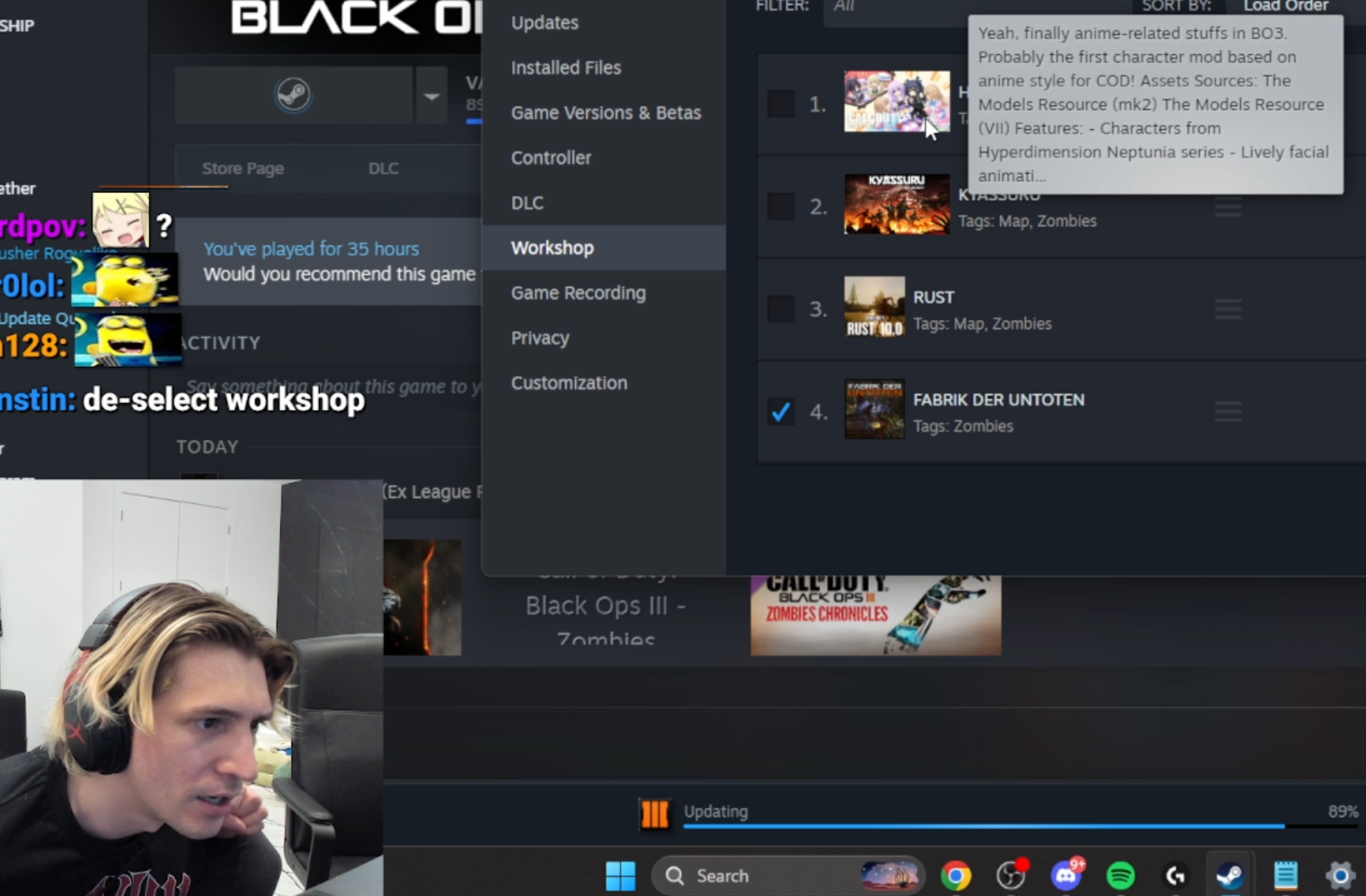Open the RUST 10.0 map thumbnail
The height and width of the screenshot is (896, 1366).
(x=874, y=307)
